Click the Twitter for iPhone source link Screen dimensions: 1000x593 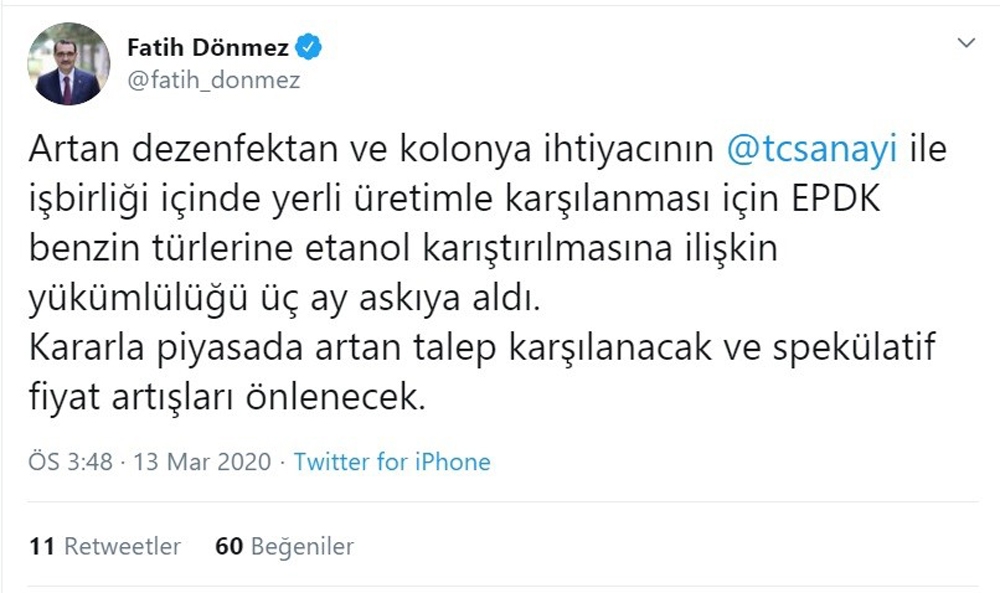tap(391, 462)
